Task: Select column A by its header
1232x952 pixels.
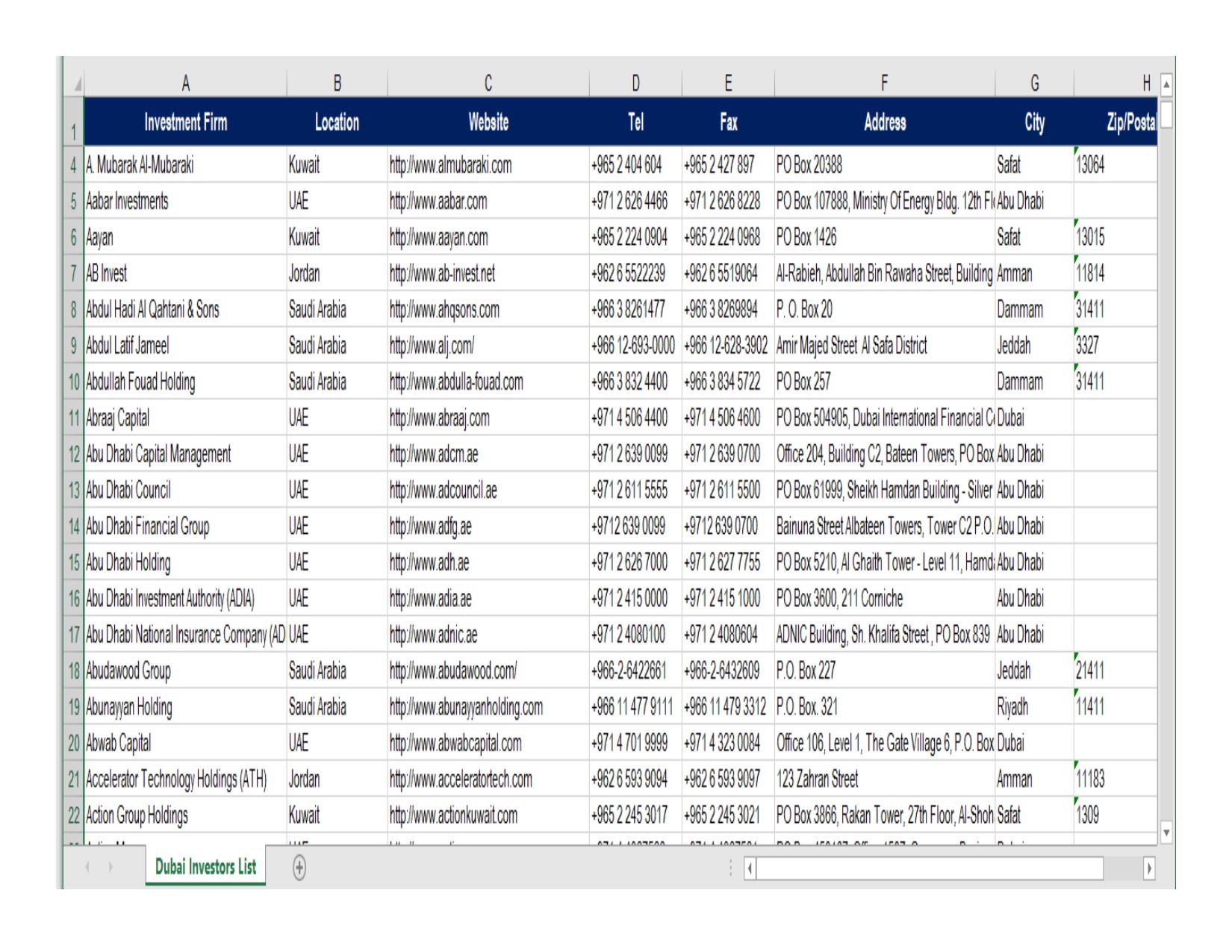Action: click(x=187, y=84)
